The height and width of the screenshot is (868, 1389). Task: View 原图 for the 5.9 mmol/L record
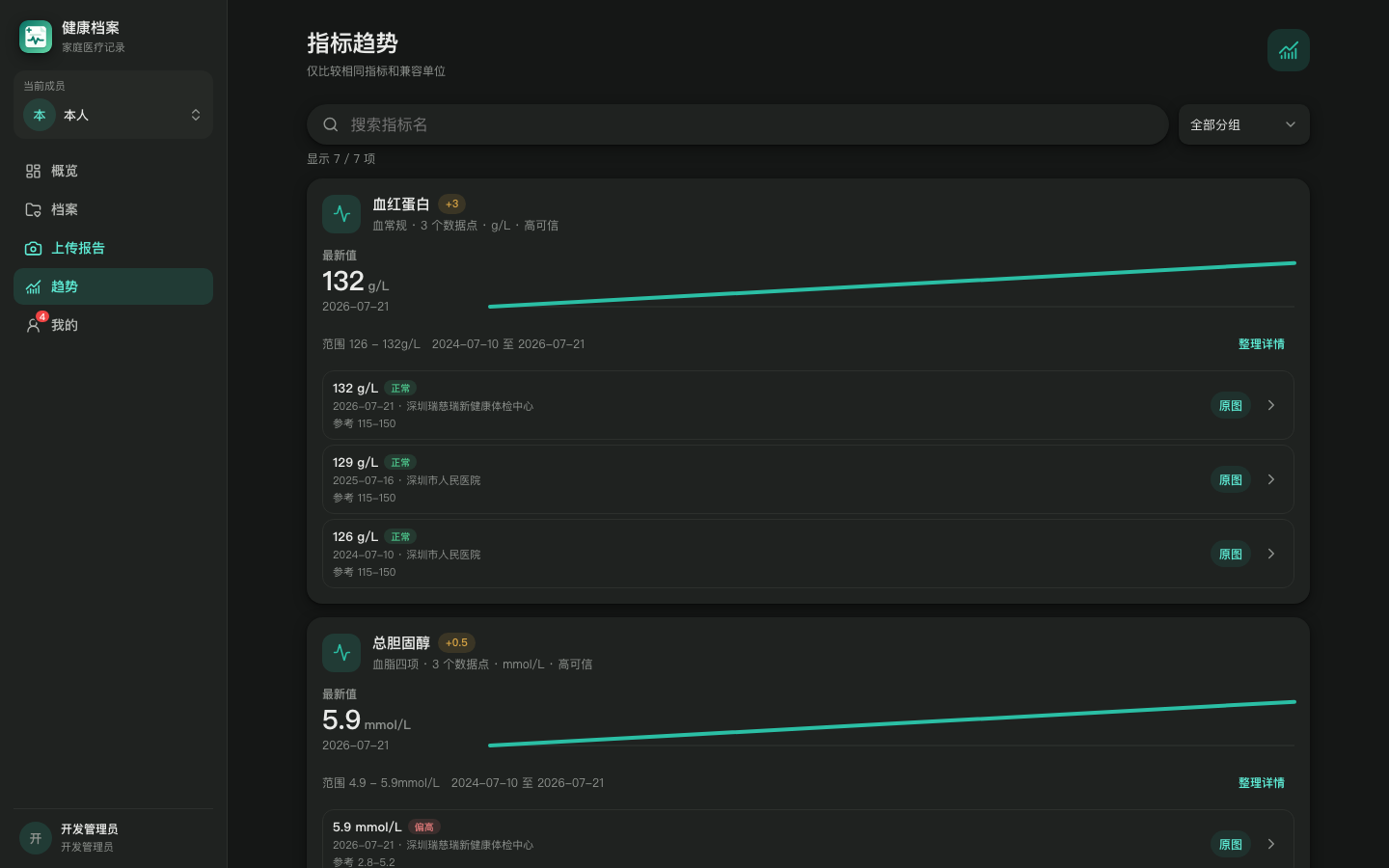[1231, 844]
